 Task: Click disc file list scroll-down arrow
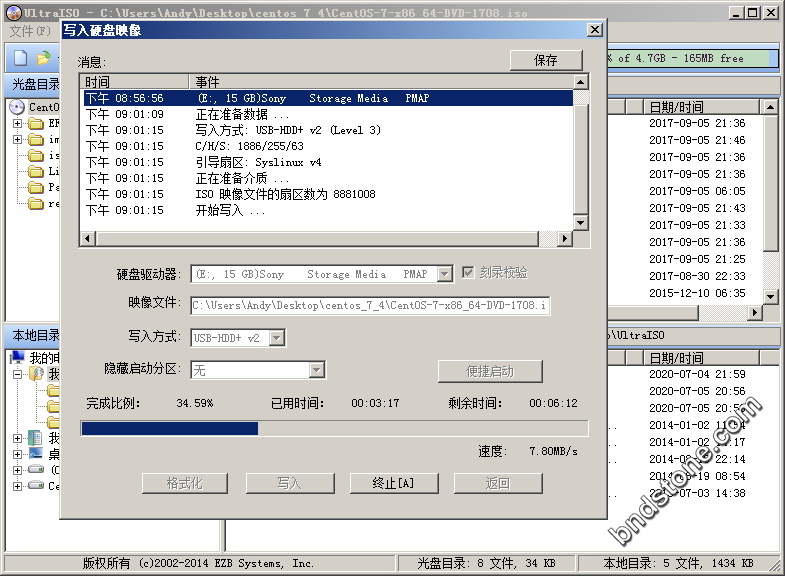770,296
